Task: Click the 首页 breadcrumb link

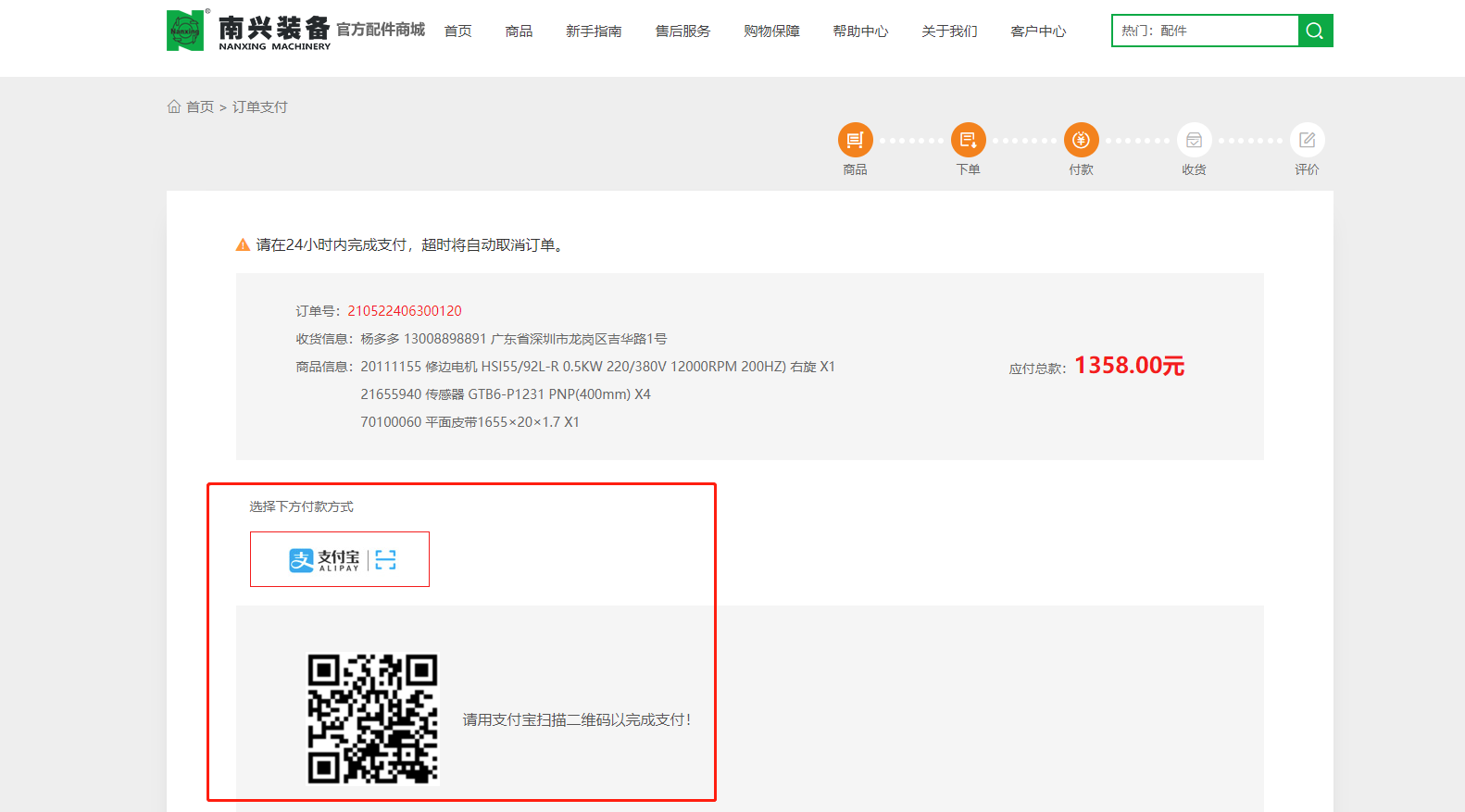Action: click(200, 107)
